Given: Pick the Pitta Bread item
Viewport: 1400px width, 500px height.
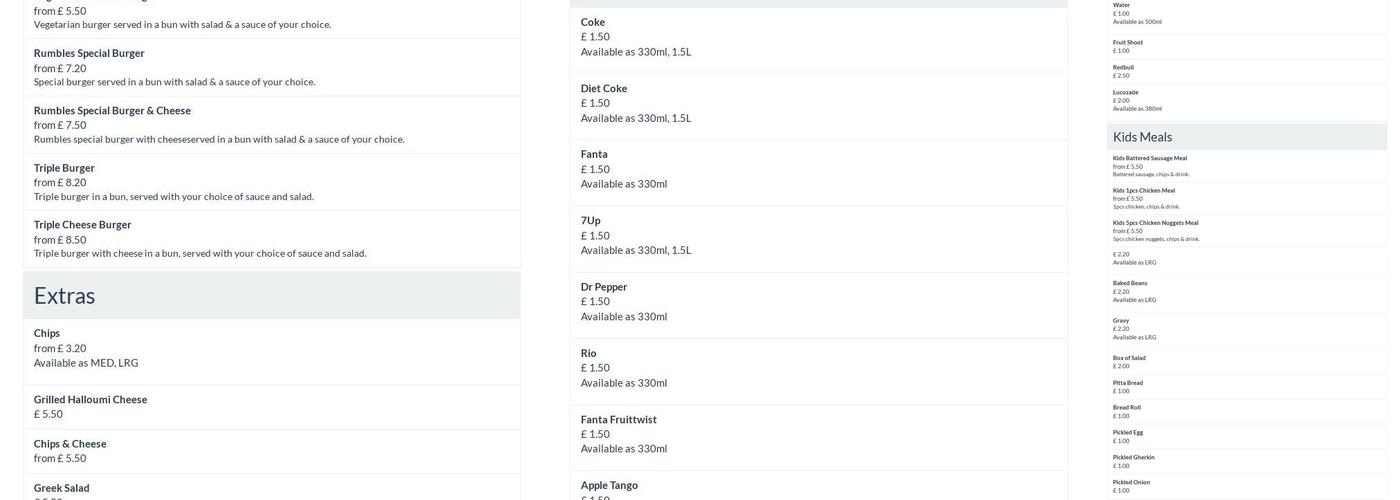Looking at the screenshot, I should pyautogui.click(x=1128, y=383).
